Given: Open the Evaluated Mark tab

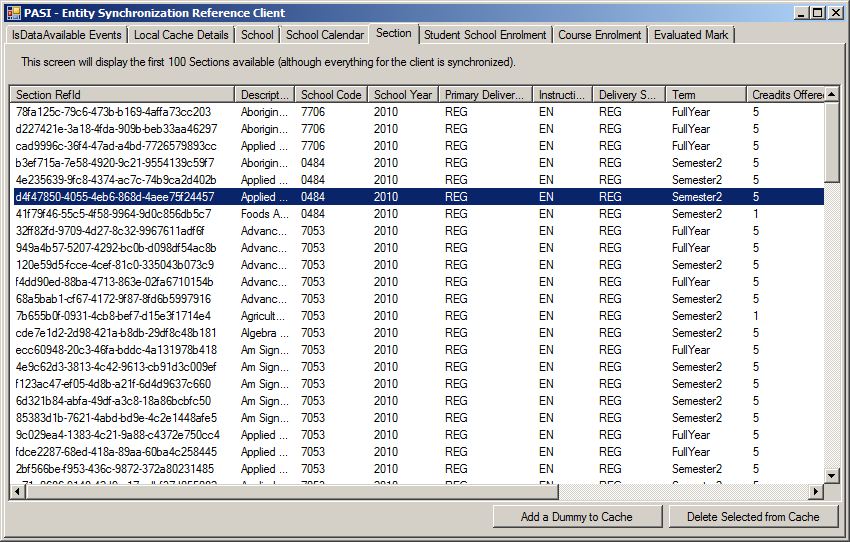Looking at the screenshot, I should (691, 35).
